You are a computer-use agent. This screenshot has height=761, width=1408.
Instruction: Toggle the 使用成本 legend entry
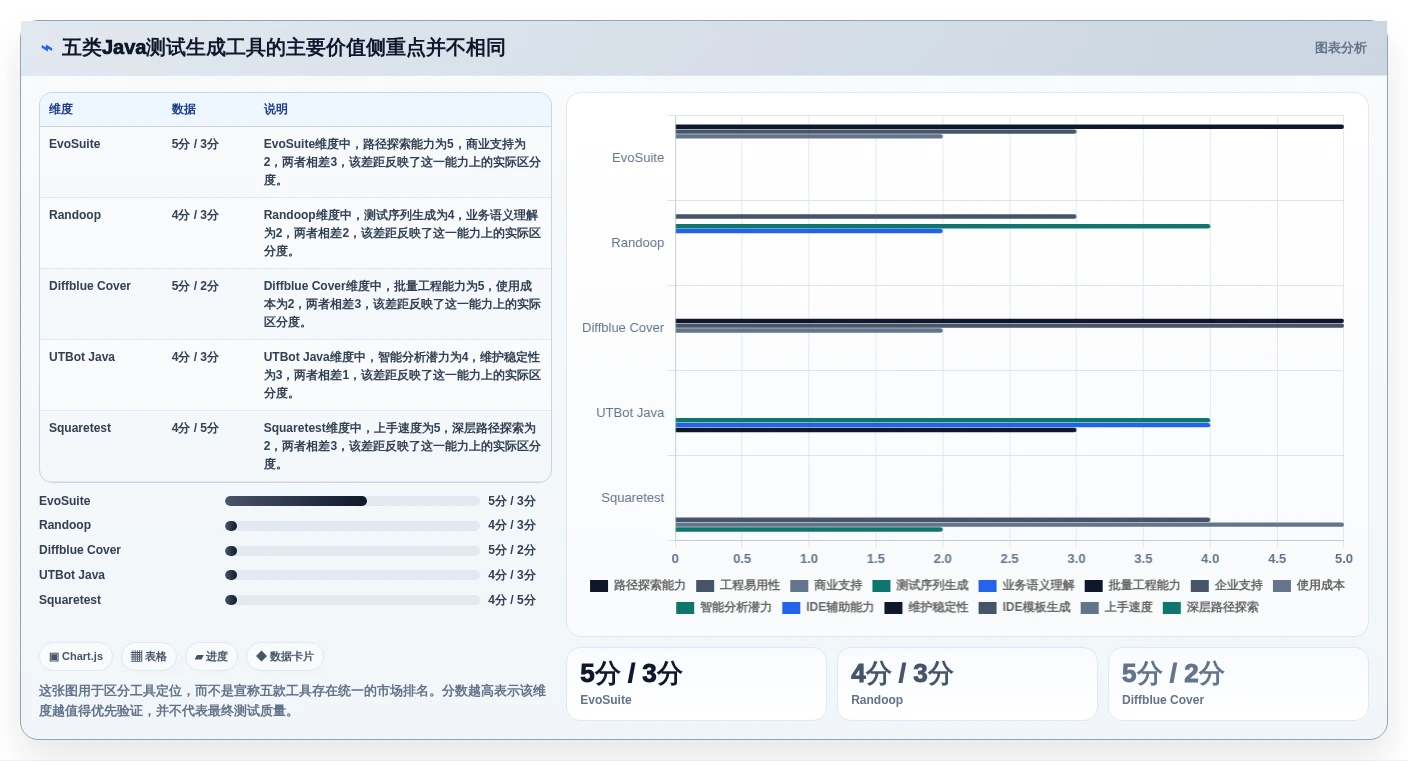click(1308, 586)
